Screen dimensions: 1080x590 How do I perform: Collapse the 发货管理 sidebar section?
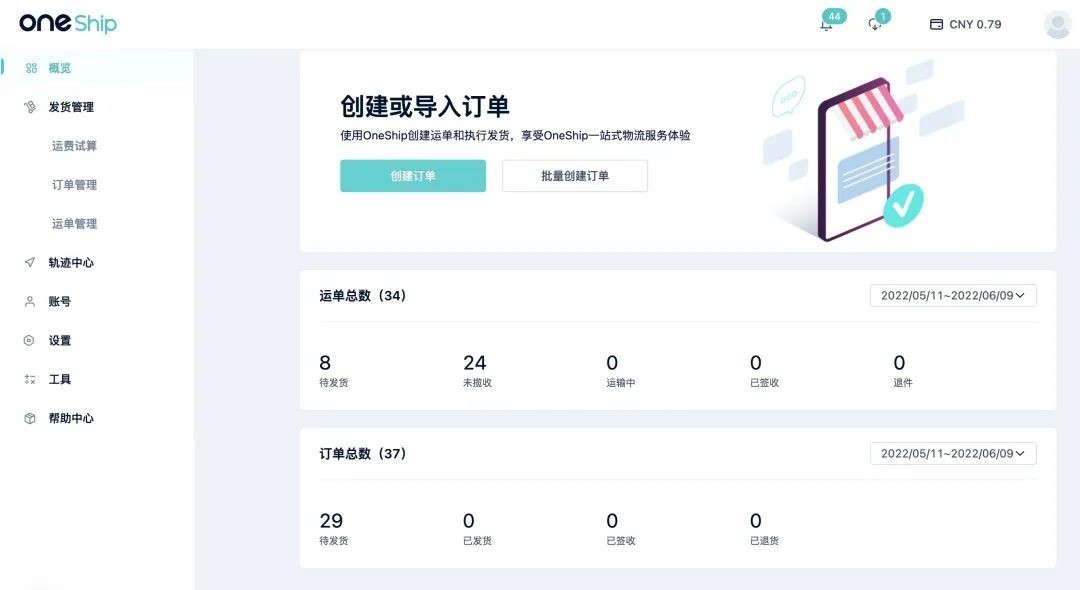coord(71,107)
